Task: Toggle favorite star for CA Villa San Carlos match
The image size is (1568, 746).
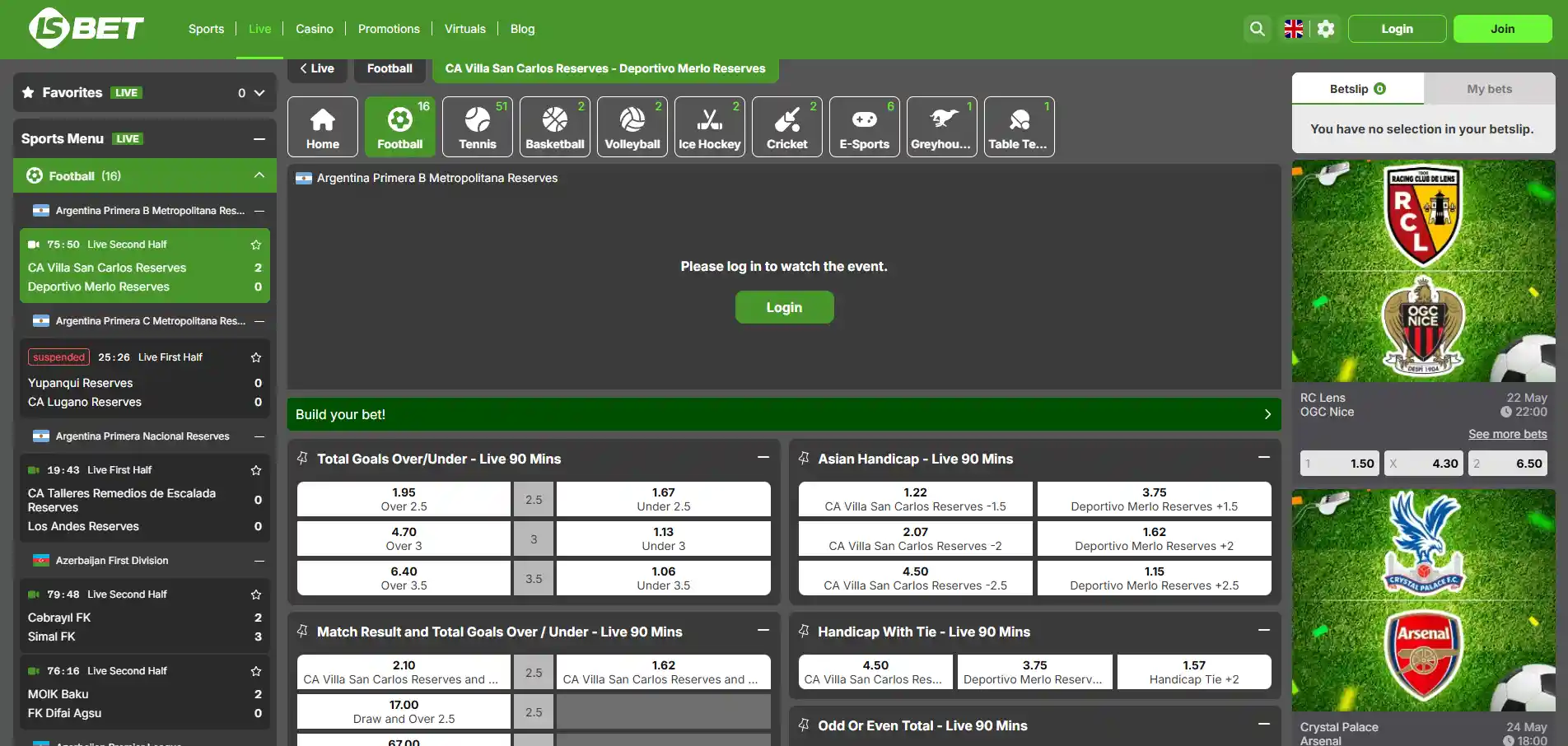Action: point(256,245)
